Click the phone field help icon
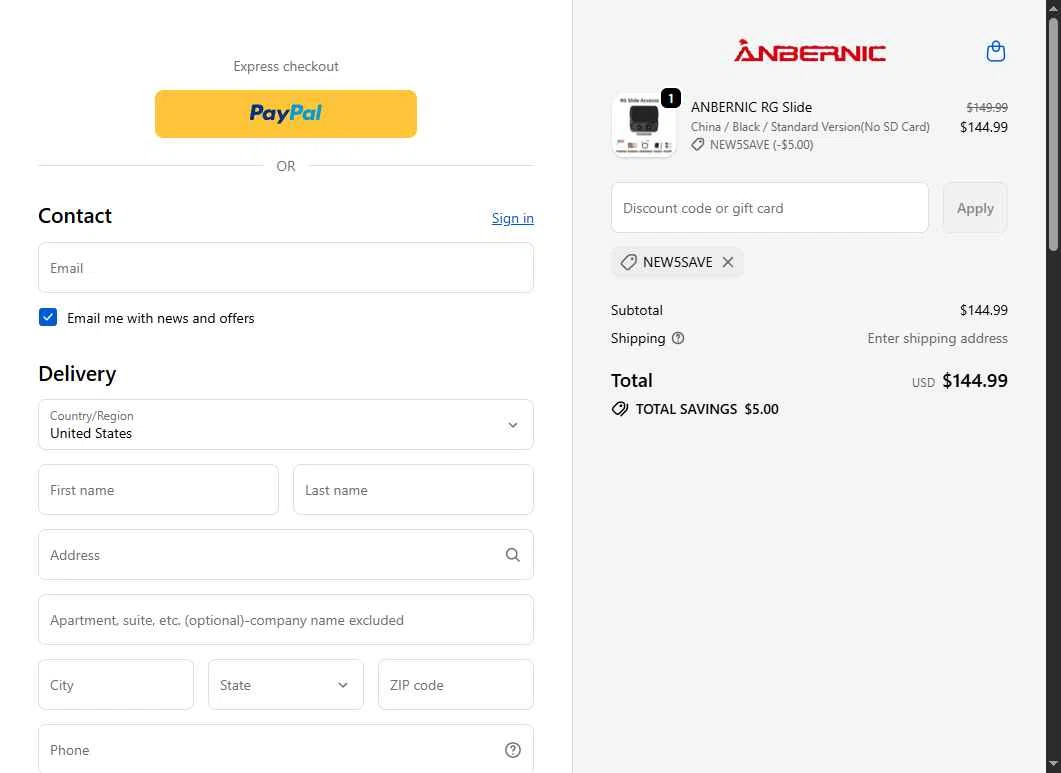The image size is (1061, 773). (513, 750)
